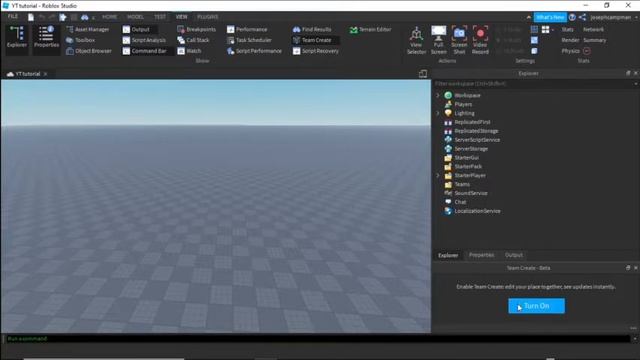Click the Filter workspace search field
This screenshot has height=360, width=640.
pos(533,84)
